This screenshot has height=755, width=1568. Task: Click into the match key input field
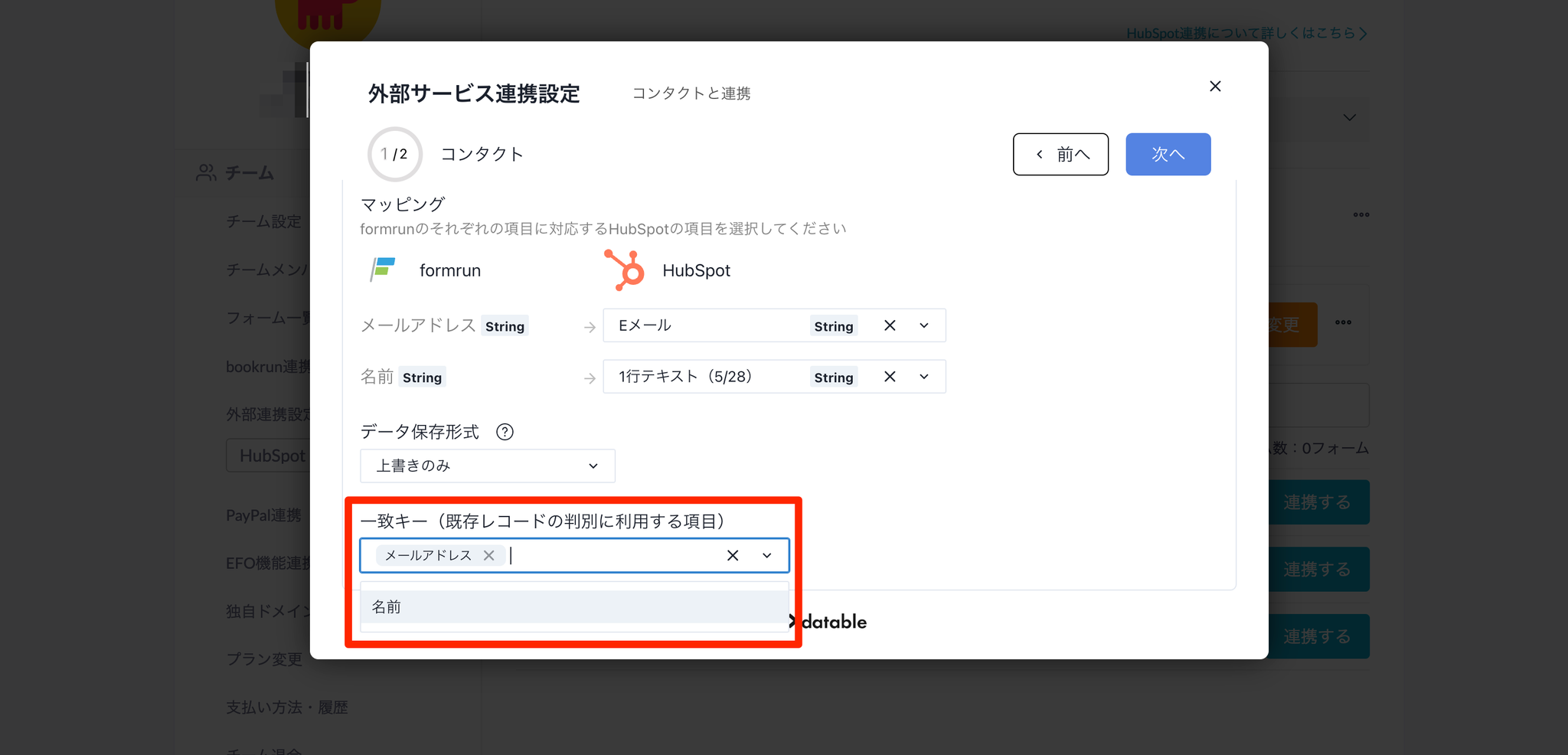click(x=612, y=555)
